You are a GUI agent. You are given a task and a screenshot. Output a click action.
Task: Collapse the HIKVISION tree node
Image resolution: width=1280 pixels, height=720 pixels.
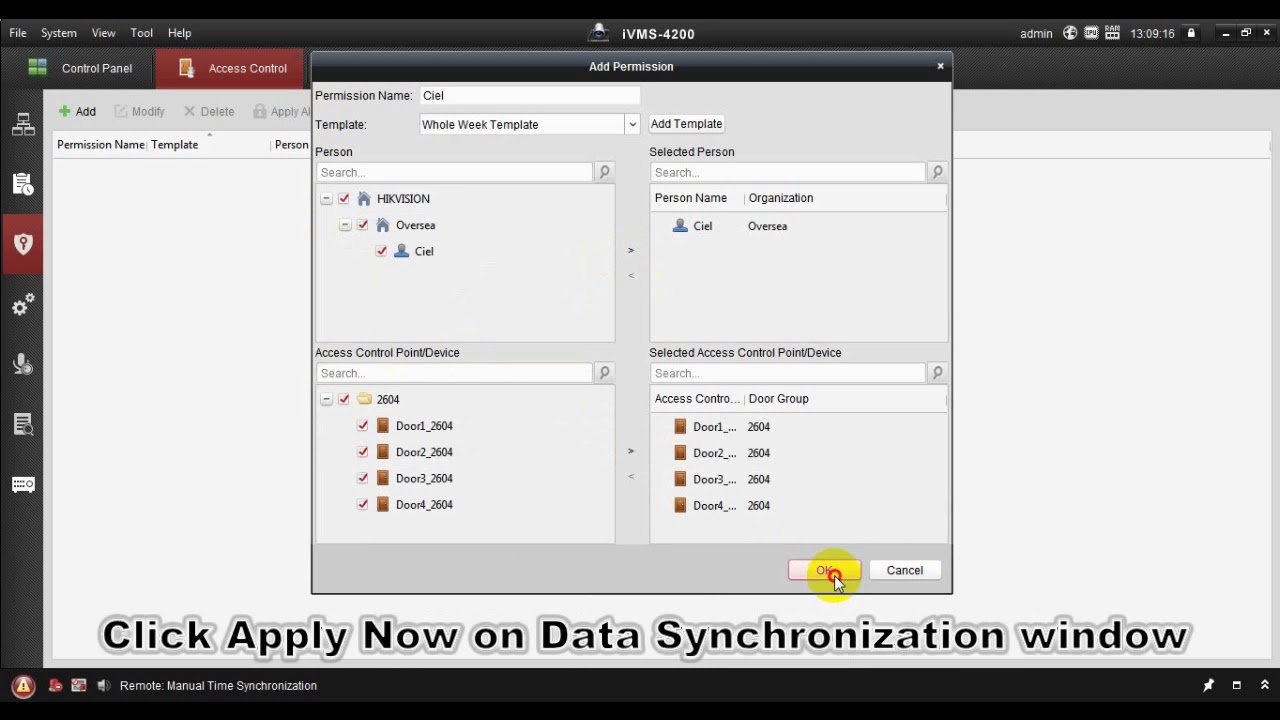326,199
